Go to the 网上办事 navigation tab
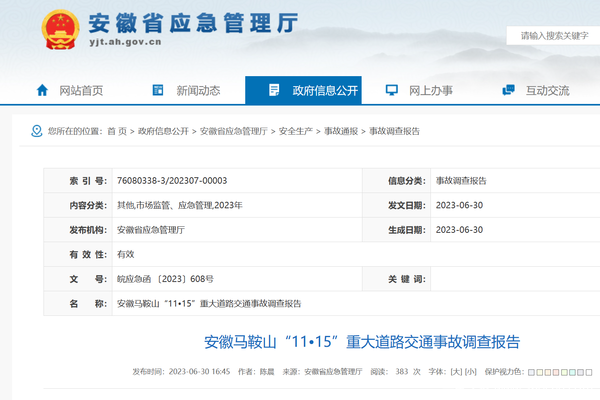The width and height of the screenshot is (600, 400). (x=430, y=90)
